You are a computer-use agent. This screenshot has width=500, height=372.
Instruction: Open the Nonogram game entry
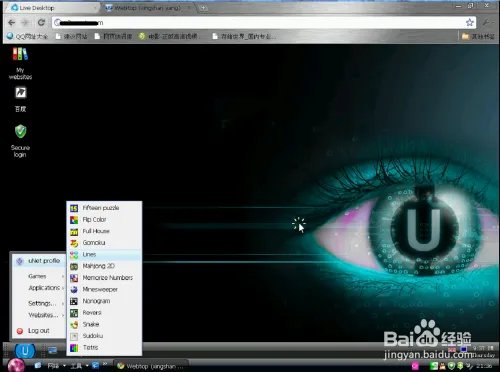point(104,301)
